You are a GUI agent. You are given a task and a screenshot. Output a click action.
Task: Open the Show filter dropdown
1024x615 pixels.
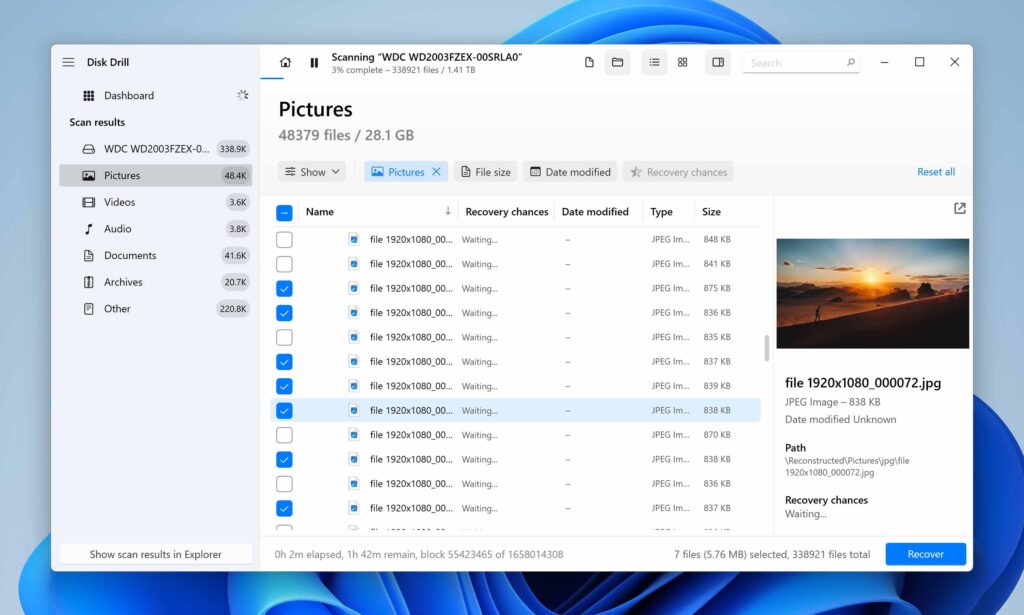coord(311,171)
